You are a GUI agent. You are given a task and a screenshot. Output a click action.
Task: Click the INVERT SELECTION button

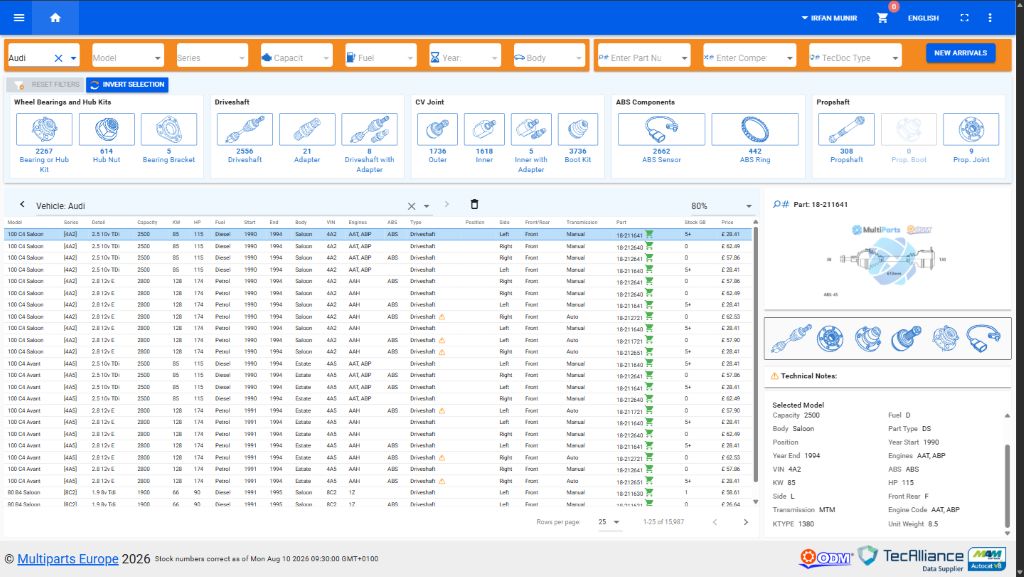pos(127,85)
